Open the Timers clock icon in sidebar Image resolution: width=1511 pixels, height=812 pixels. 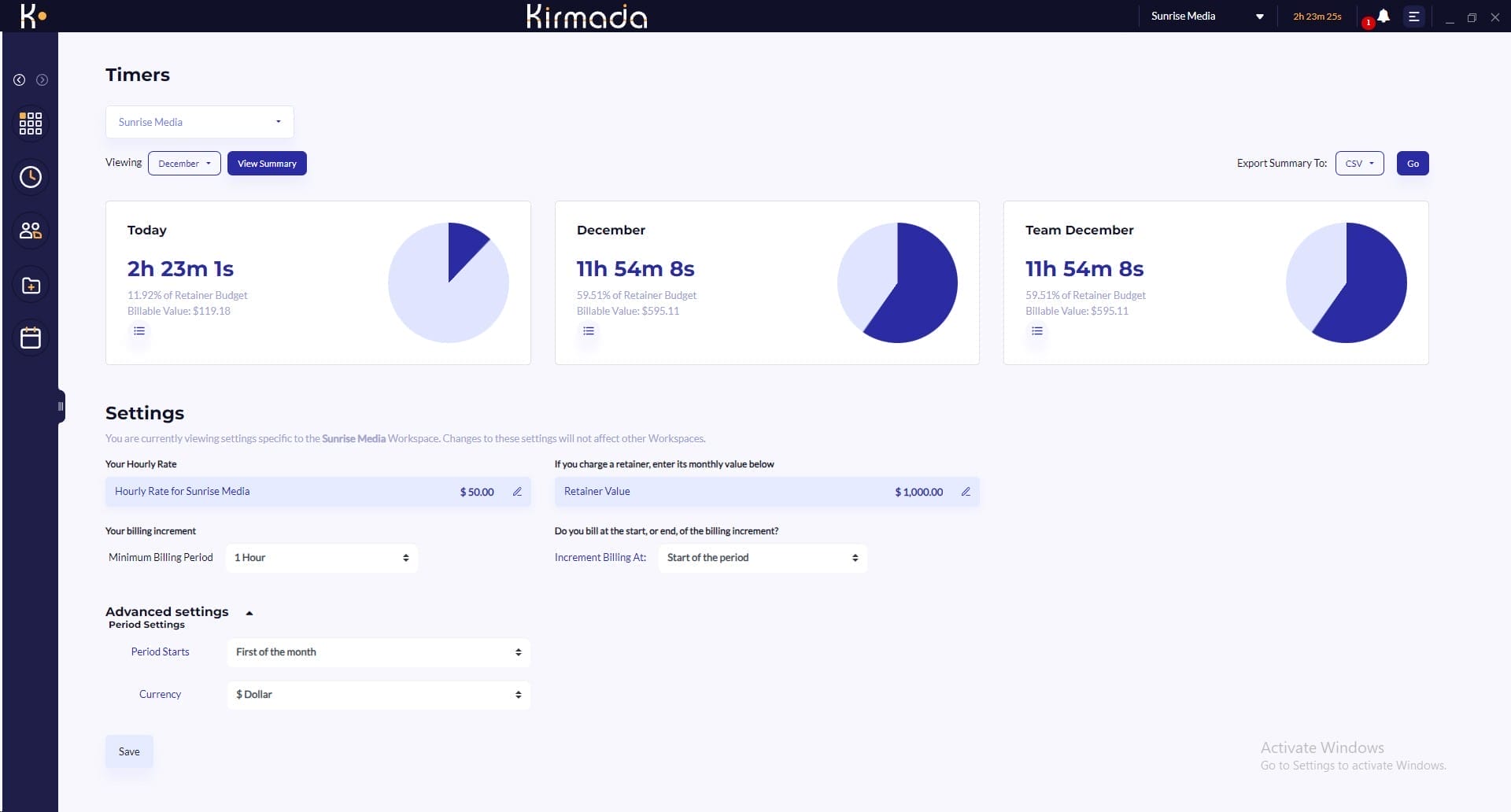(31, 177)
